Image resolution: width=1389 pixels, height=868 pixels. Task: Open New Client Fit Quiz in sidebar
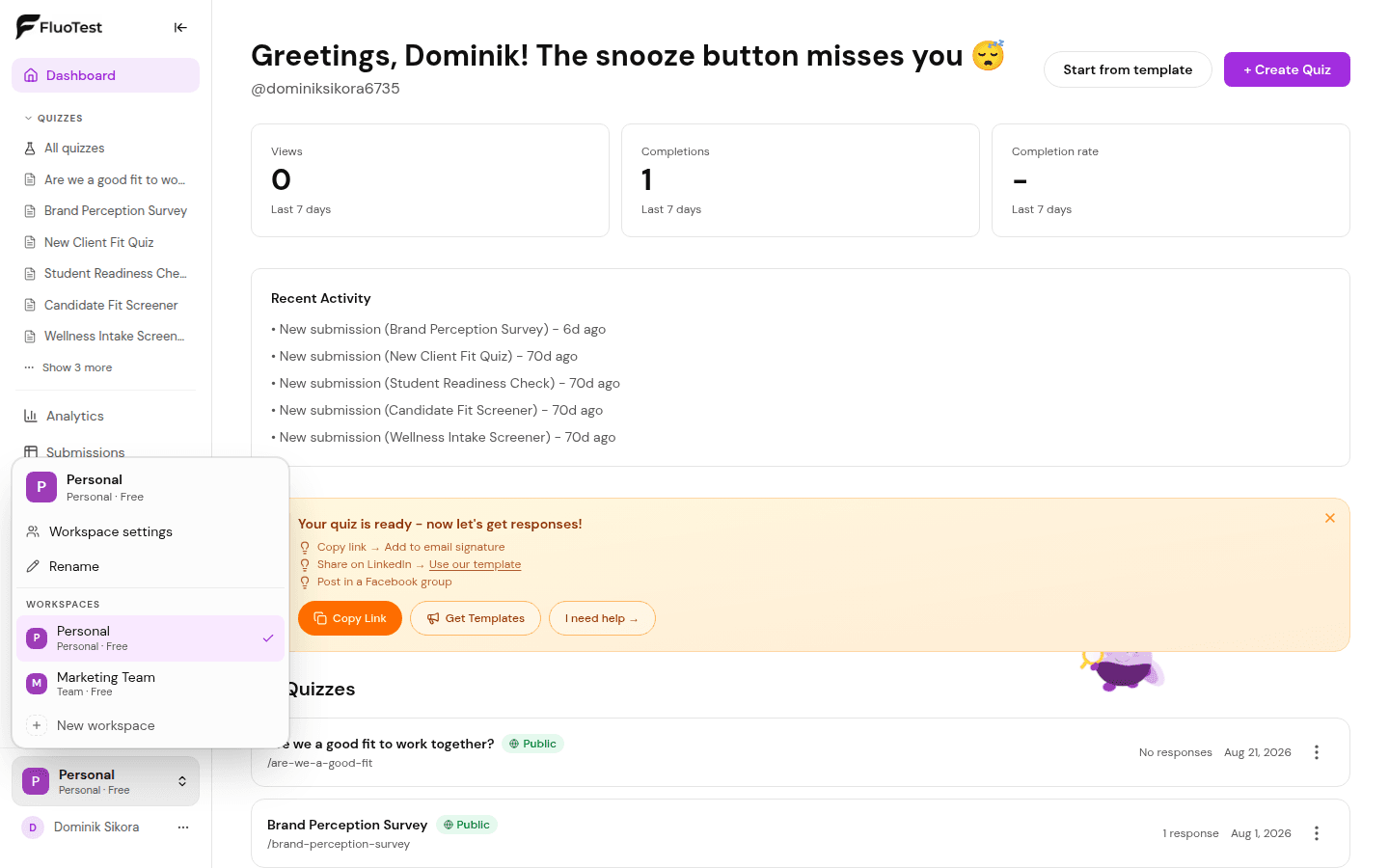pos(105,242)
